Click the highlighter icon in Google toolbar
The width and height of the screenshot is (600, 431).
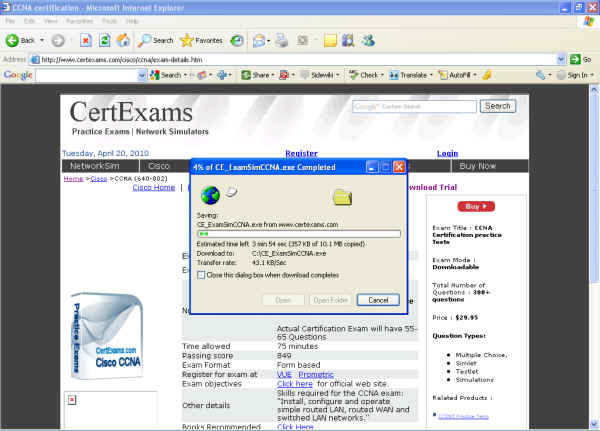tap(487, 75)
